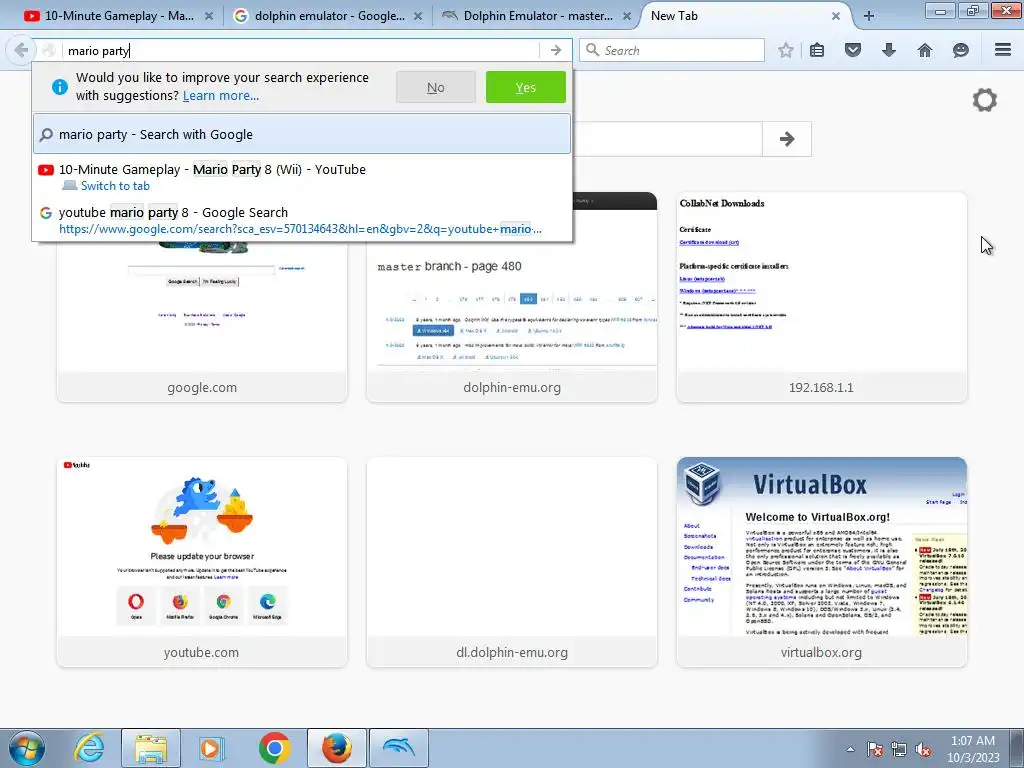Open Windows Explorer folder in taskbar
This screenshot has height=768, width=1024.
pyautogui.click(x=151, y=748)
